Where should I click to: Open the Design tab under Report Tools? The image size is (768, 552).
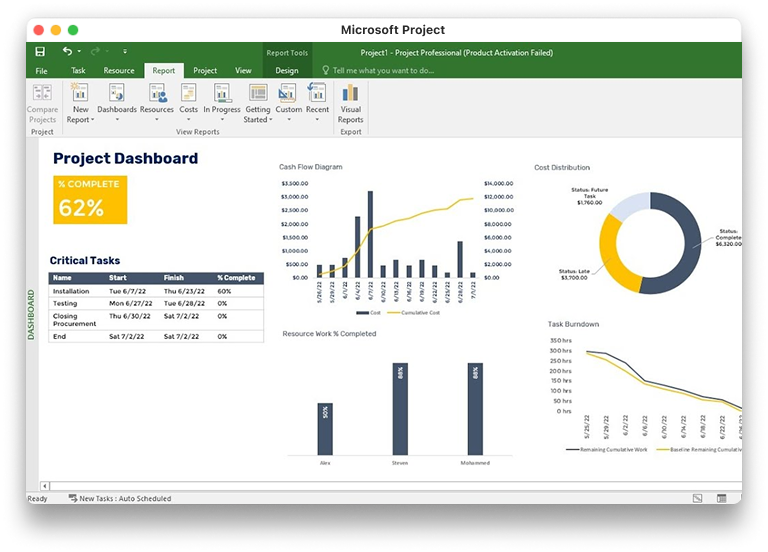[287, 71]
